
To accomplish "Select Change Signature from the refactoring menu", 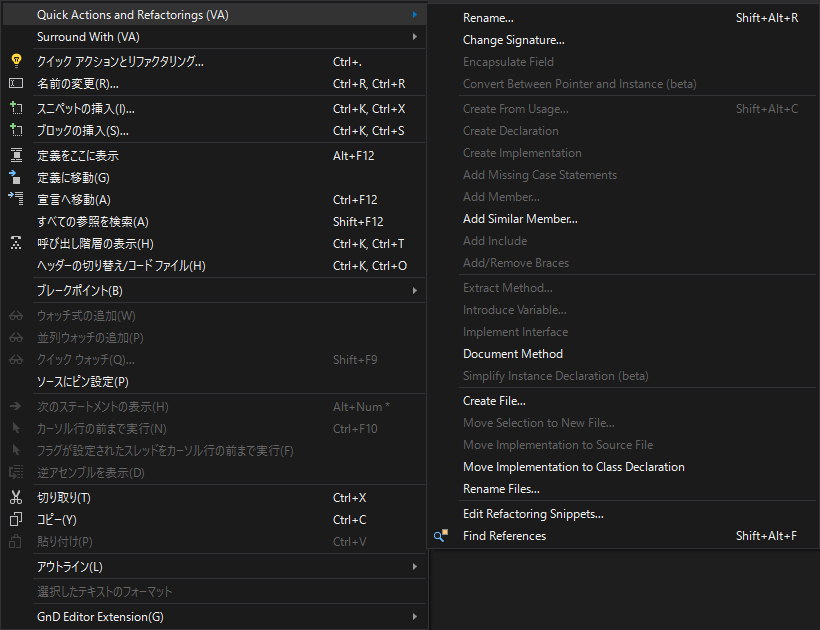I will (512, 40).
